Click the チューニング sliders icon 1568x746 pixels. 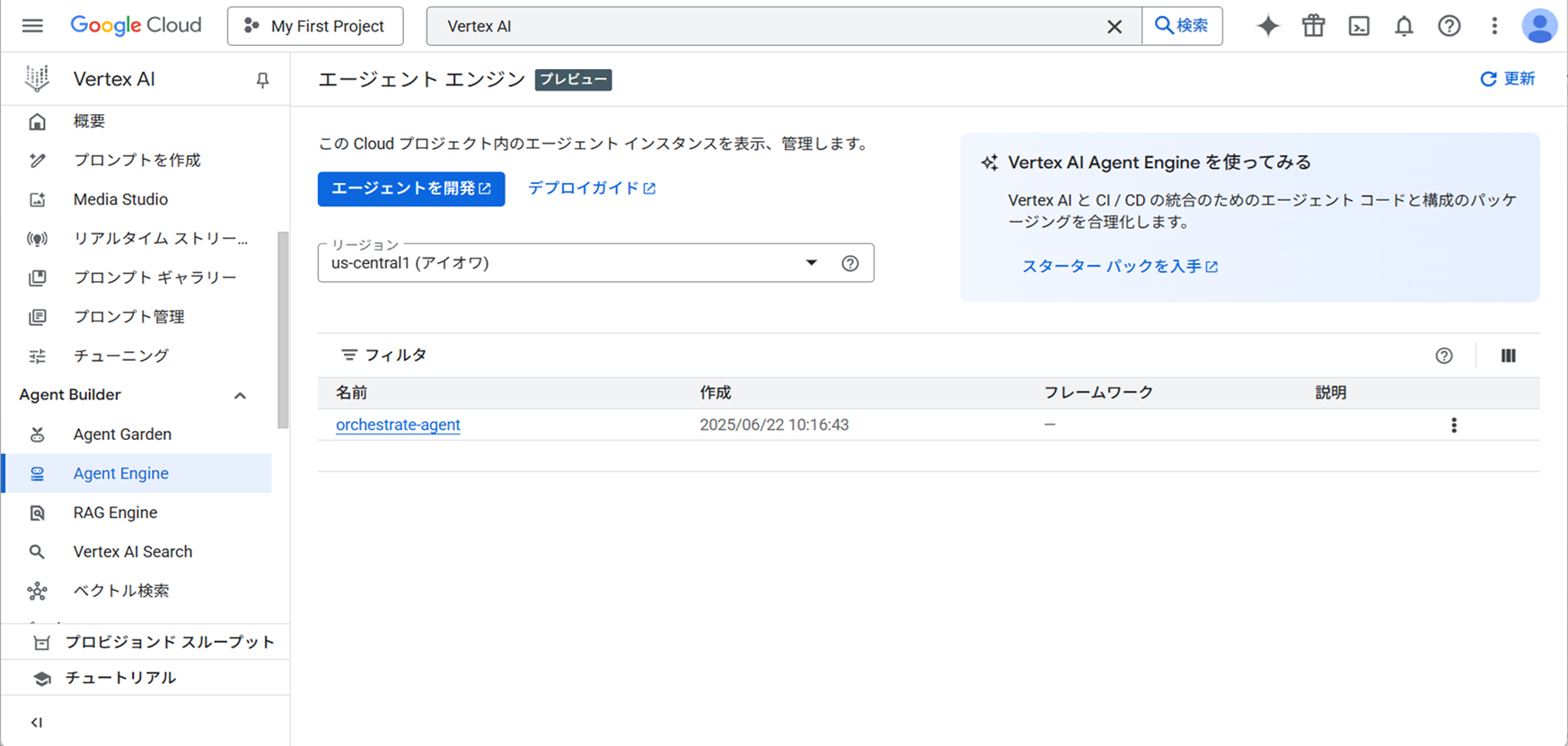click(x=37, y=356)
